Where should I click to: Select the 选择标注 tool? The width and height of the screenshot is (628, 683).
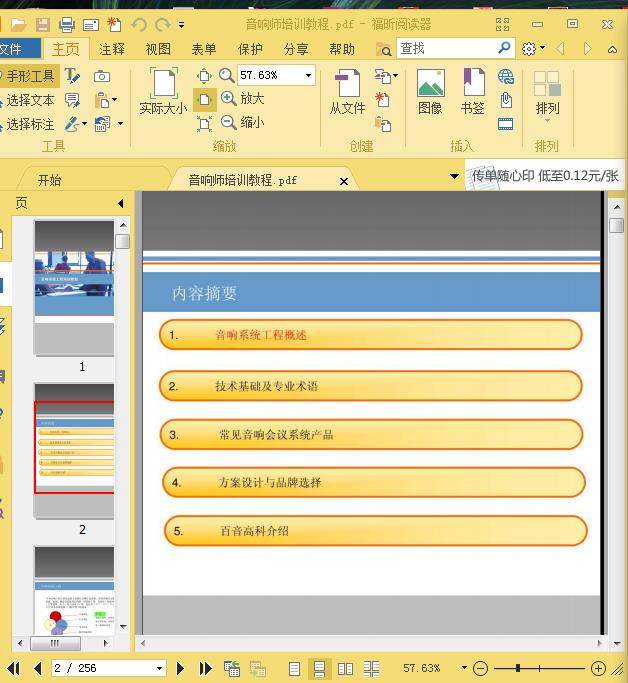click(x=28, y=124)
